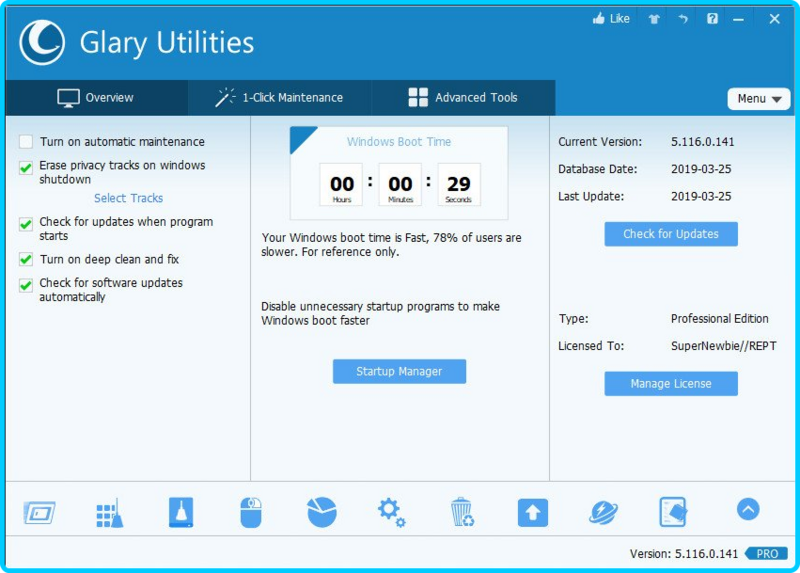Click the Licensed To SuperNewbie//REPT text
This screenshot has height=573, width=800.
click(x=723, y=346)
